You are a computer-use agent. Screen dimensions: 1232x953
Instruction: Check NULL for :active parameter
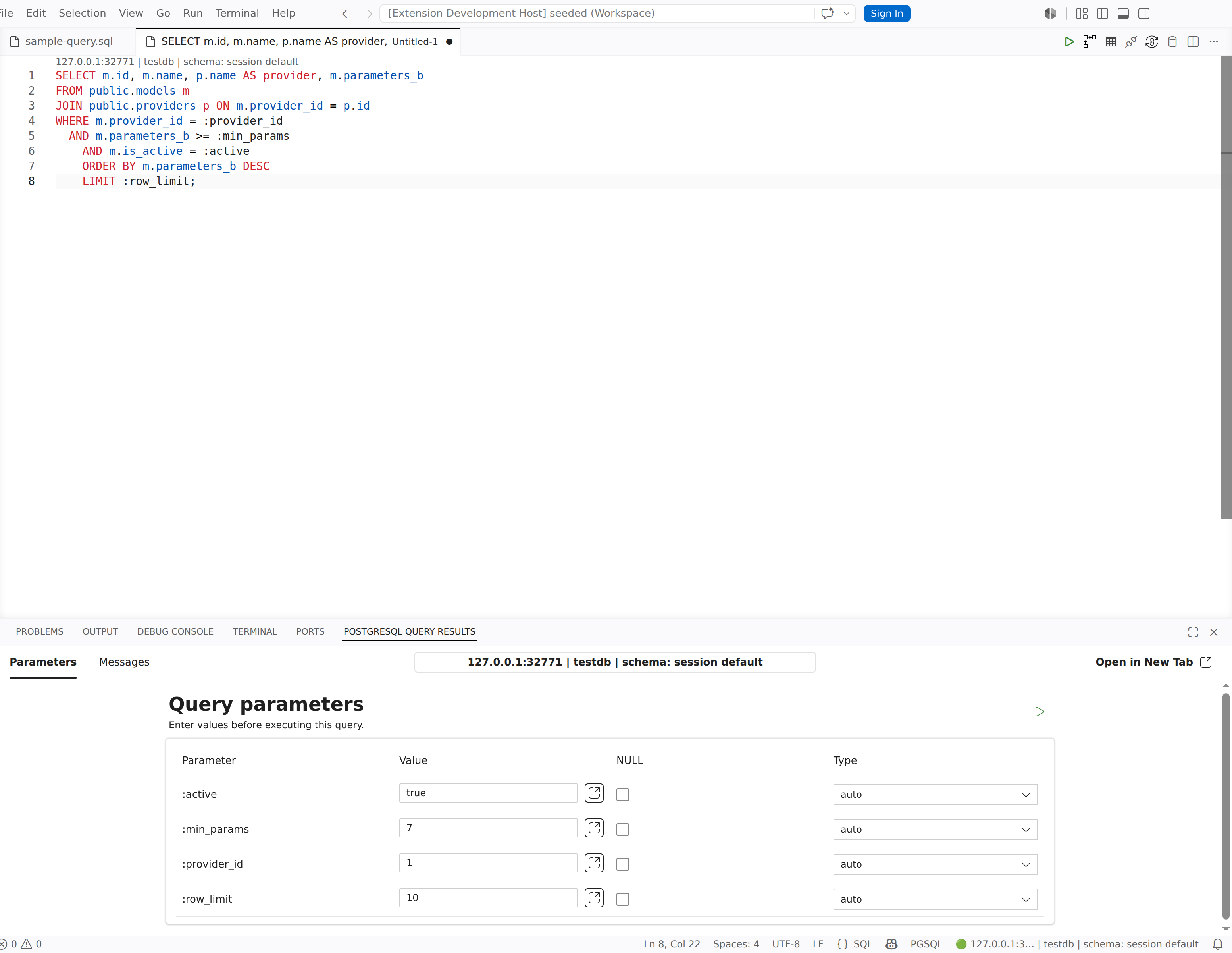(623, 795)
